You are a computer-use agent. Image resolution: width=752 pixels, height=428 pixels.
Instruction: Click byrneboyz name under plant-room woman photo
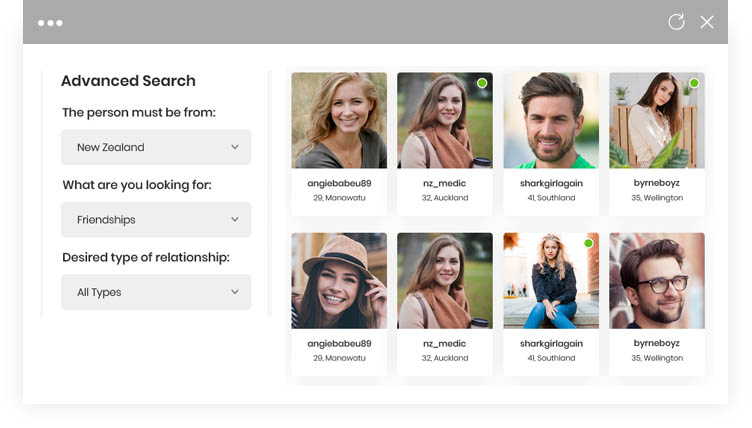[657, 183]
